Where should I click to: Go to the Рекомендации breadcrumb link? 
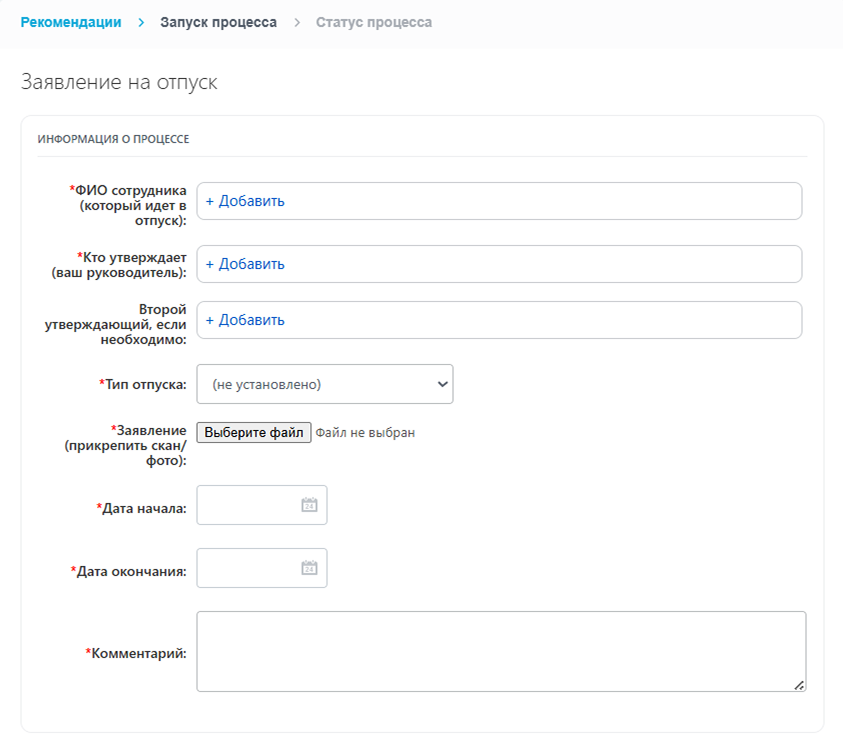pos(71,22)
